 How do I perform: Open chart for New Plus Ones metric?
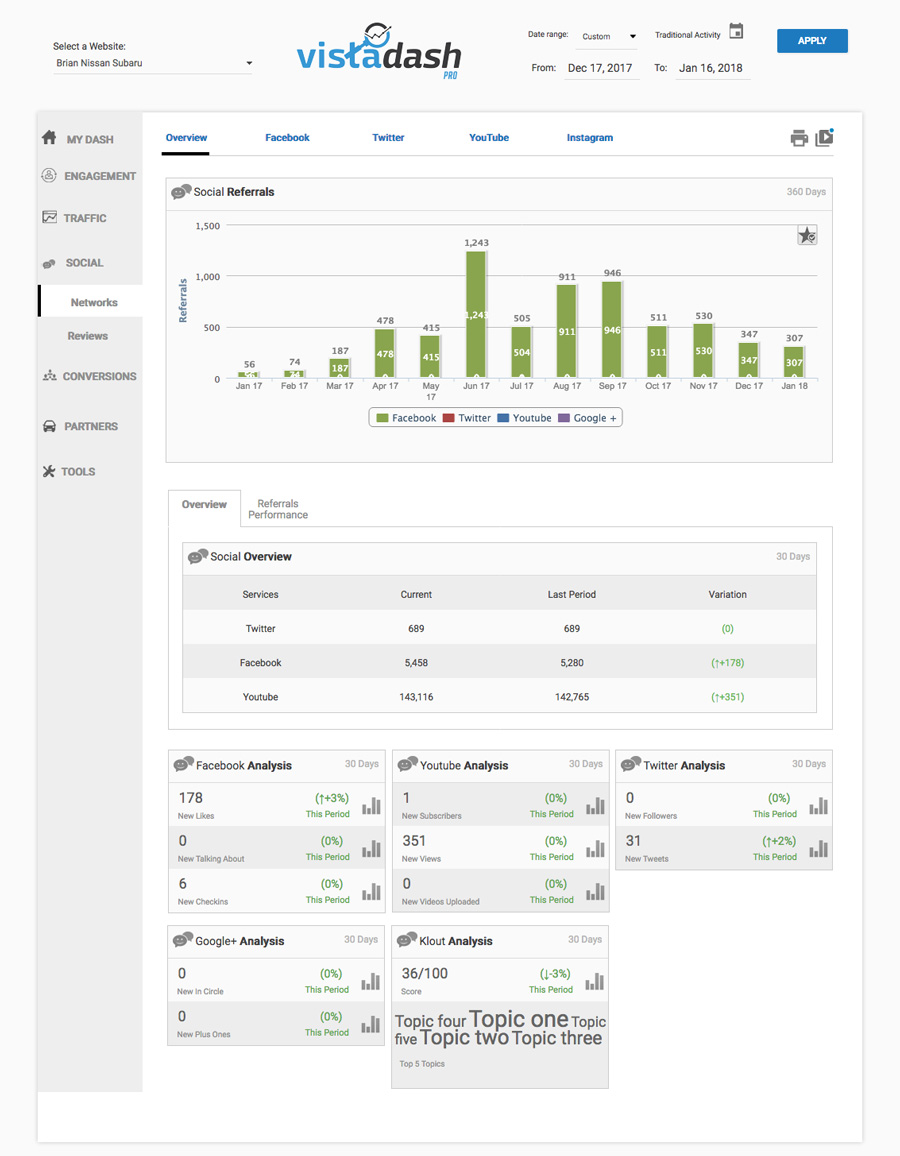(x=371, y=1024)
